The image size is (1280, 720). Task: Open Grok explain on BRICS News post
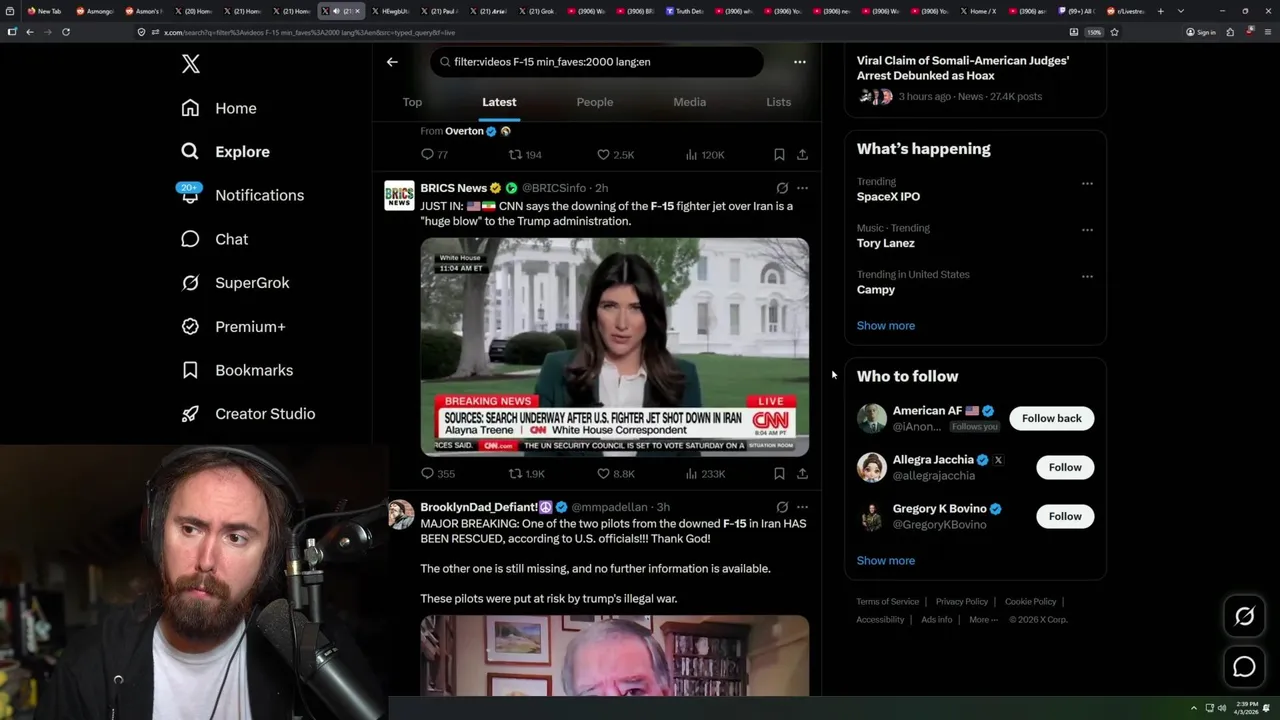click(782, 188)
